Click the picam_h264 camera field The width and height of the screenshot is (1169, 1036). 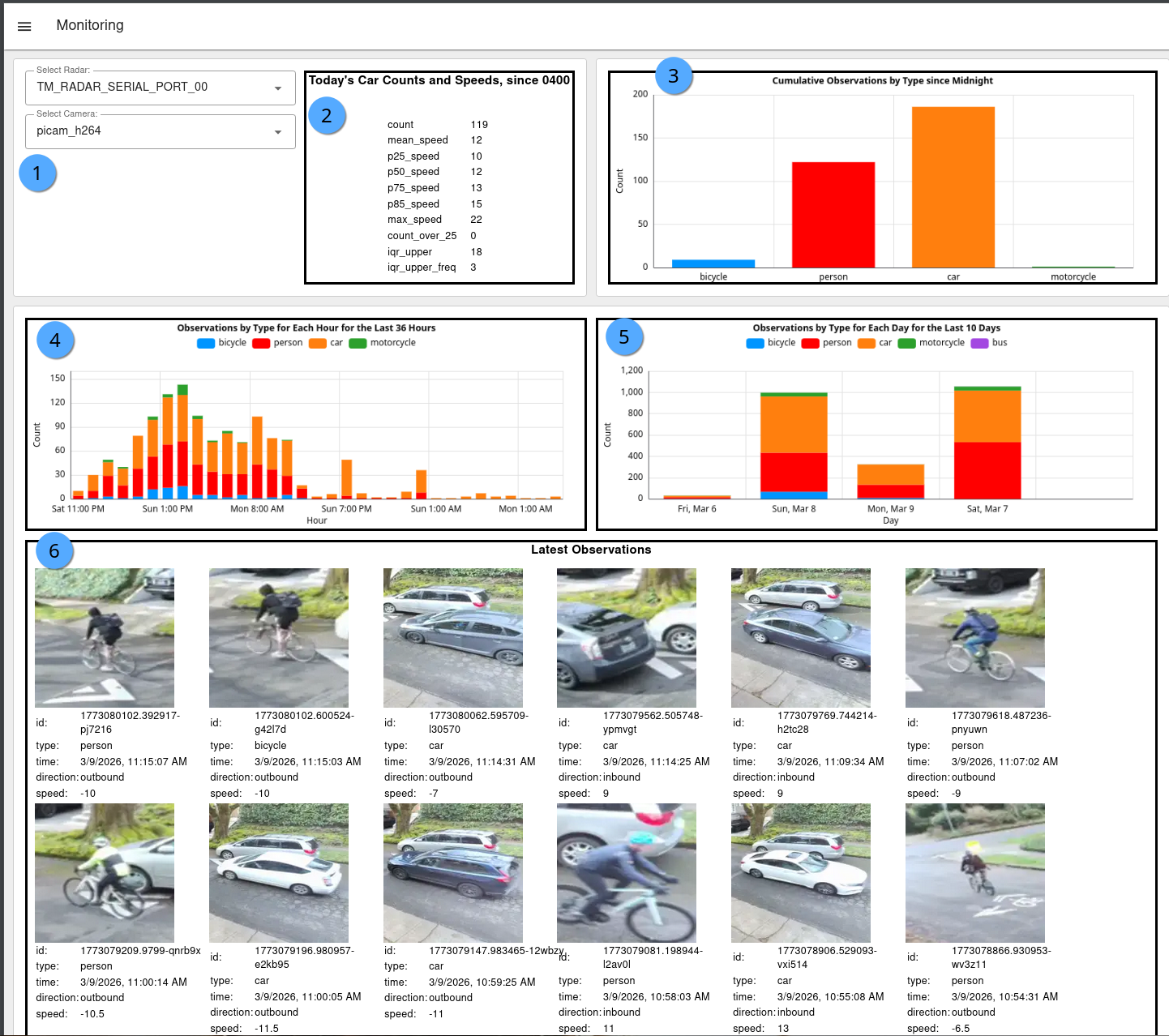coord(161,131)
